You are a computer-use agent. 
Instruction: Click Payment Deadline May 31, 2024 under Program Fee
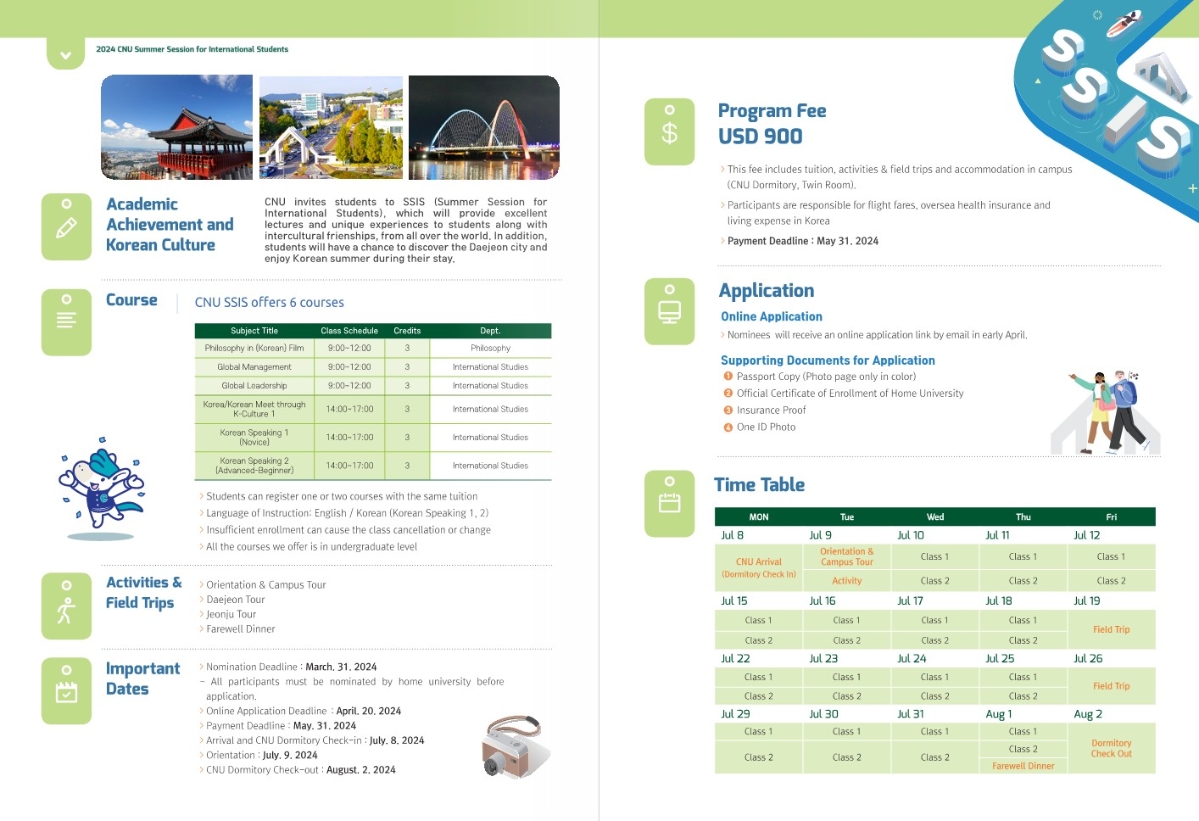(x=803, y=241)
